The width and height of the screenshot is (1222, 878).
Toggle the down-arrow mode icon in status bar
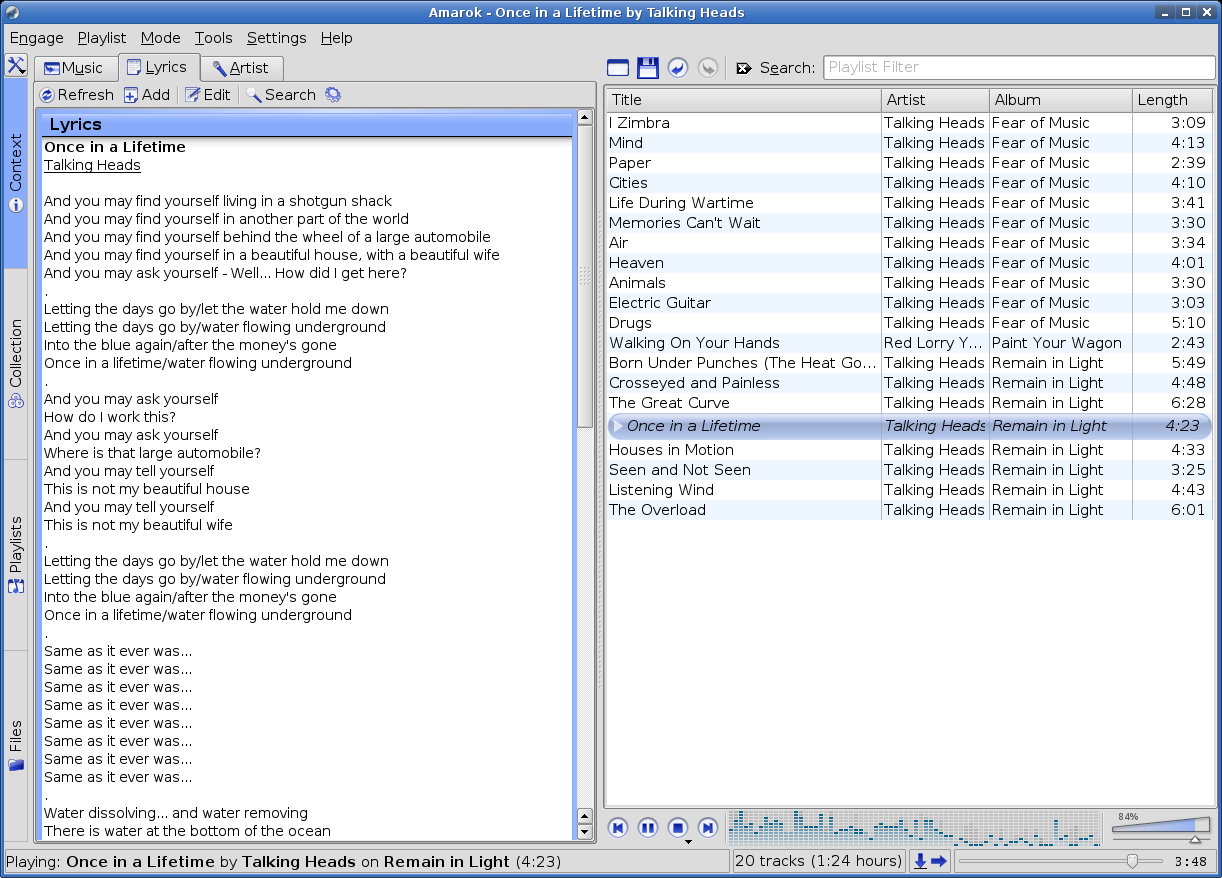click(920, 861)
